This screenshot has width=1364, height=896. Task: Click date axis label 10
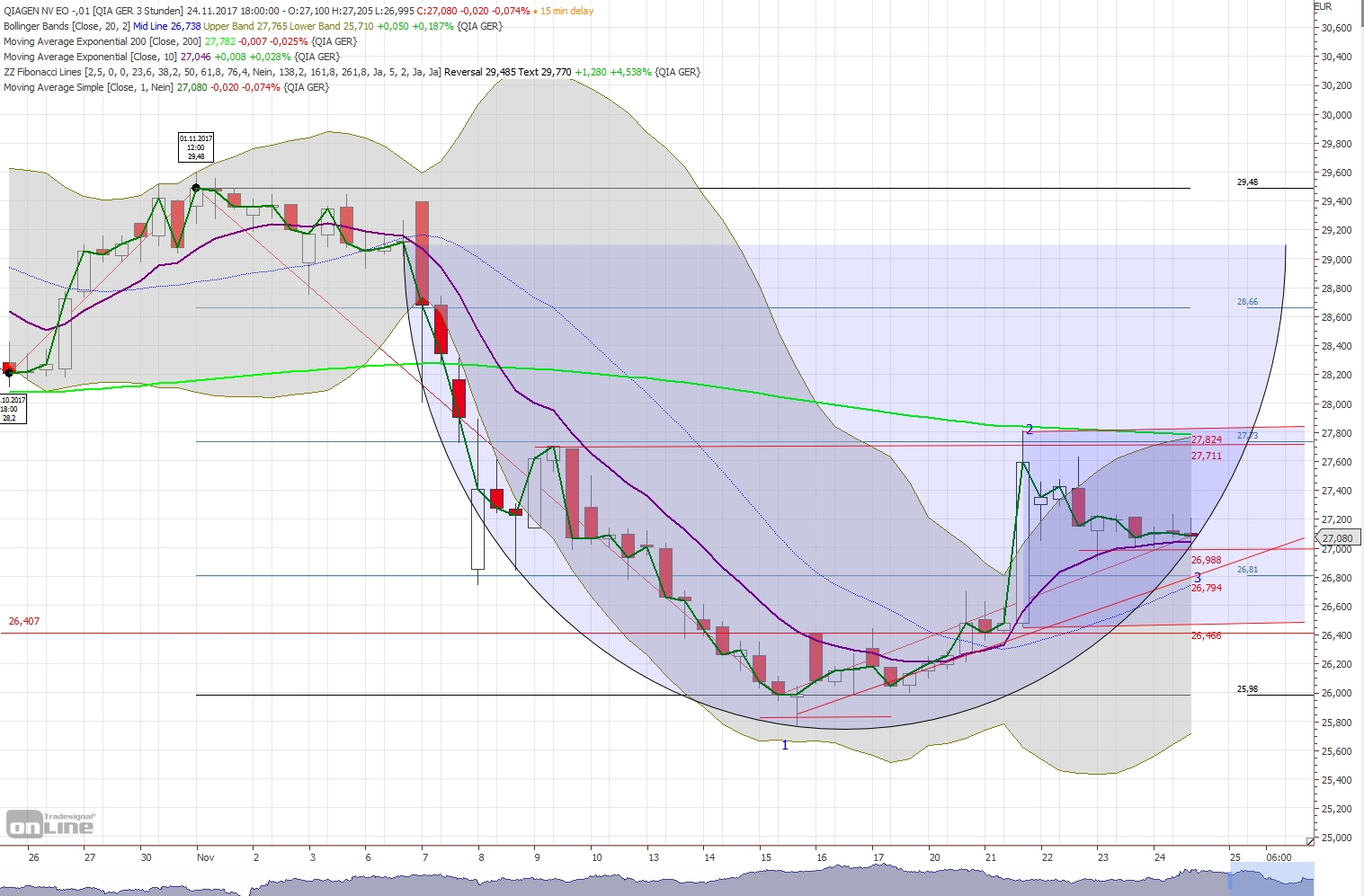click(x=596, y=857)
